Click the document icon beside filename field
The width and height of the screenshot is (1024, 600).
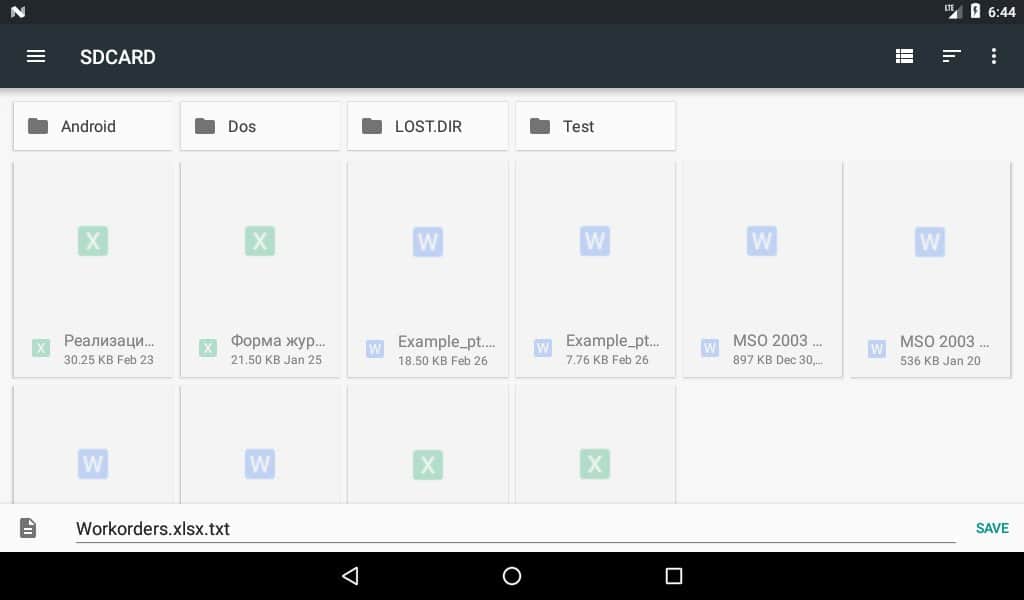pyautogui.click(x=28, y=528)
